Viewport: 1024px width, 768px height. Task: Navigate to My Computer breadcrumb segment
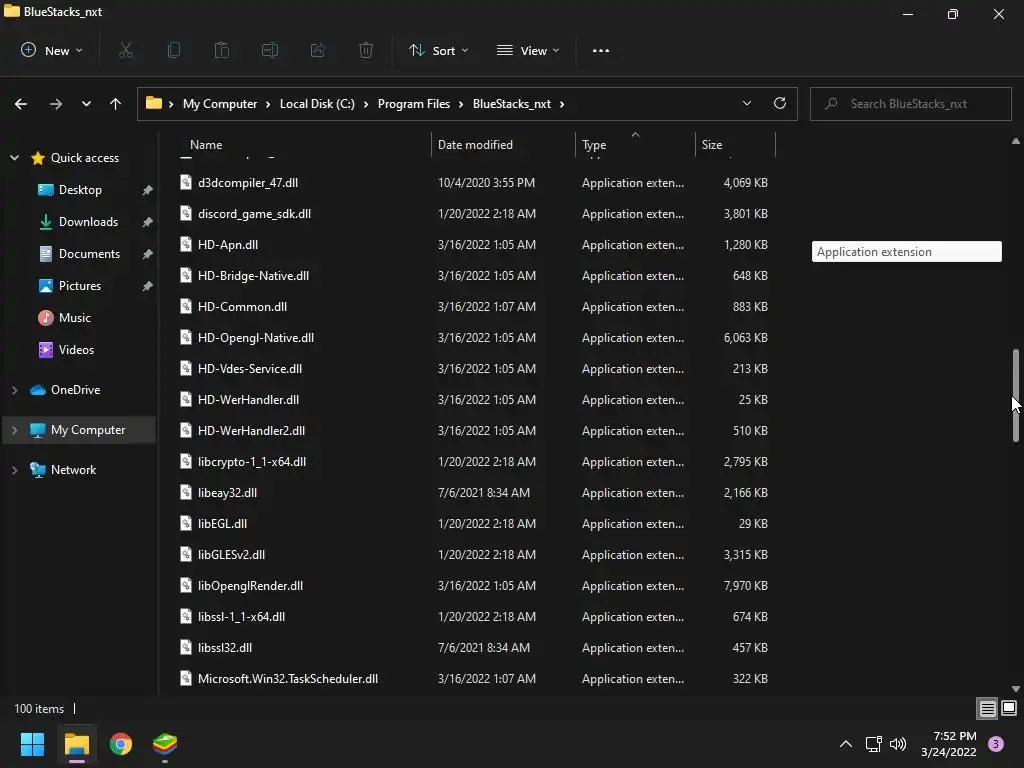click(219, 104)
